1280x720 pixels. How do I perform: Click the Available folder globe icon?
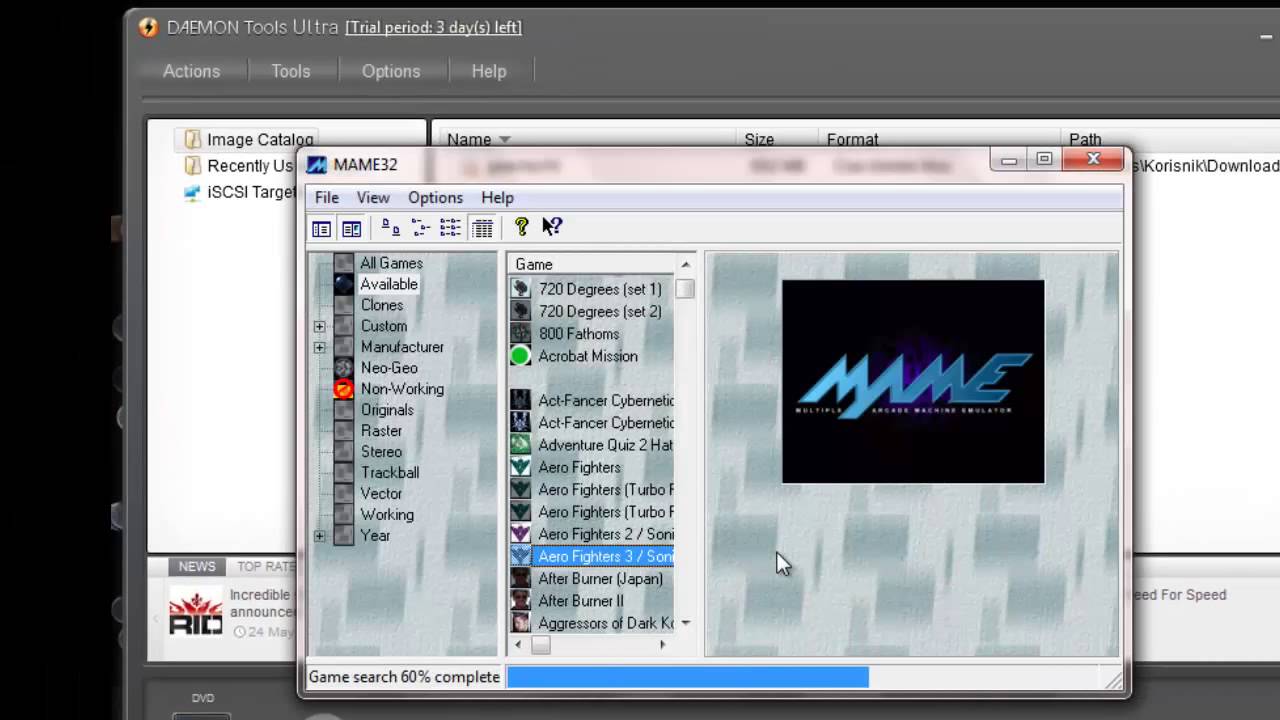pyautogui.click(x=344, y=284)
